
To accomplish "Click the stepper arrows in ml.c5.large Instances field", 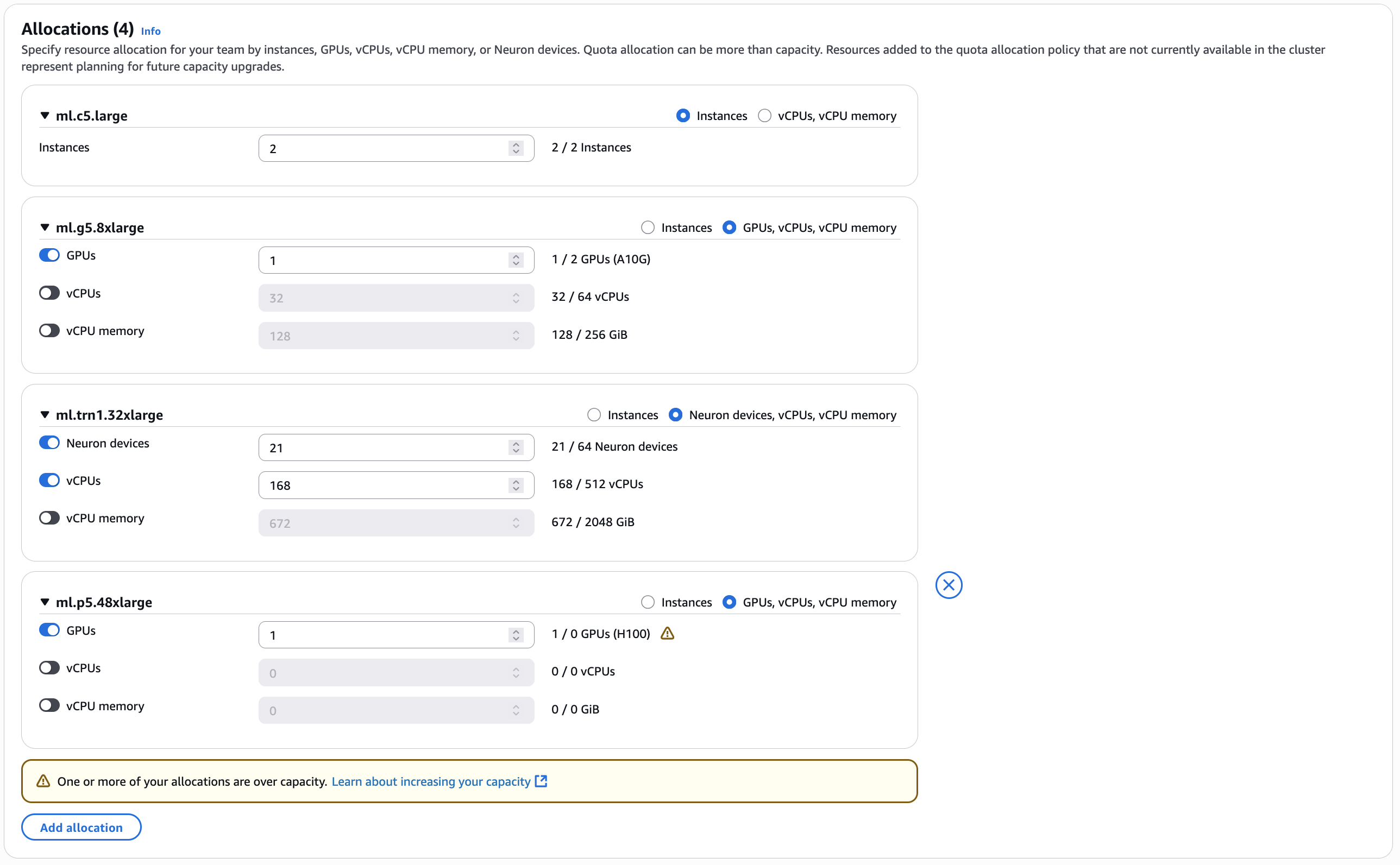I will click(x=516, y=148).
